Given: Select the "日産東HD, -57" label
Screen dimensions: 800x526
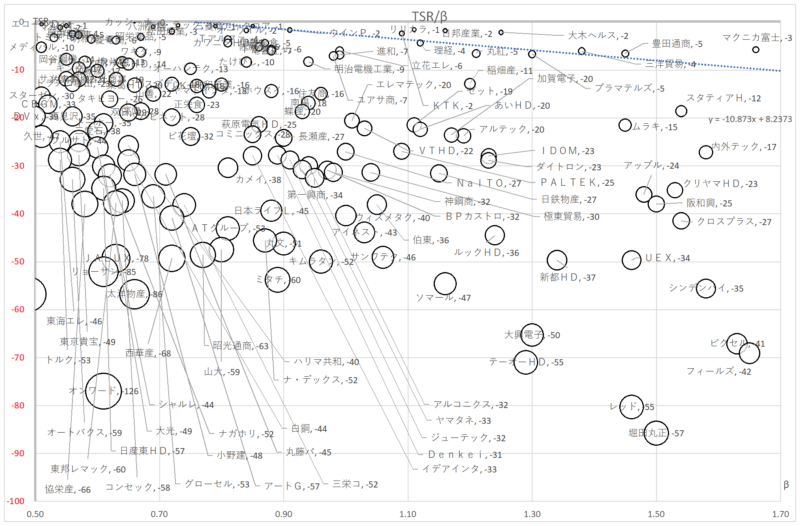Looking at the screenshot, I should point(152,451).
